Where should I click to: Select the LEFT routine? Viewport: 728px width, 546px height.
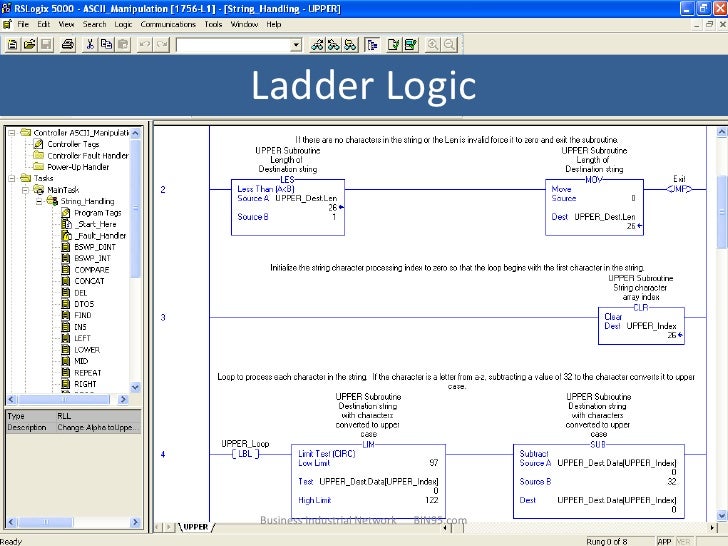coord(82,338)
